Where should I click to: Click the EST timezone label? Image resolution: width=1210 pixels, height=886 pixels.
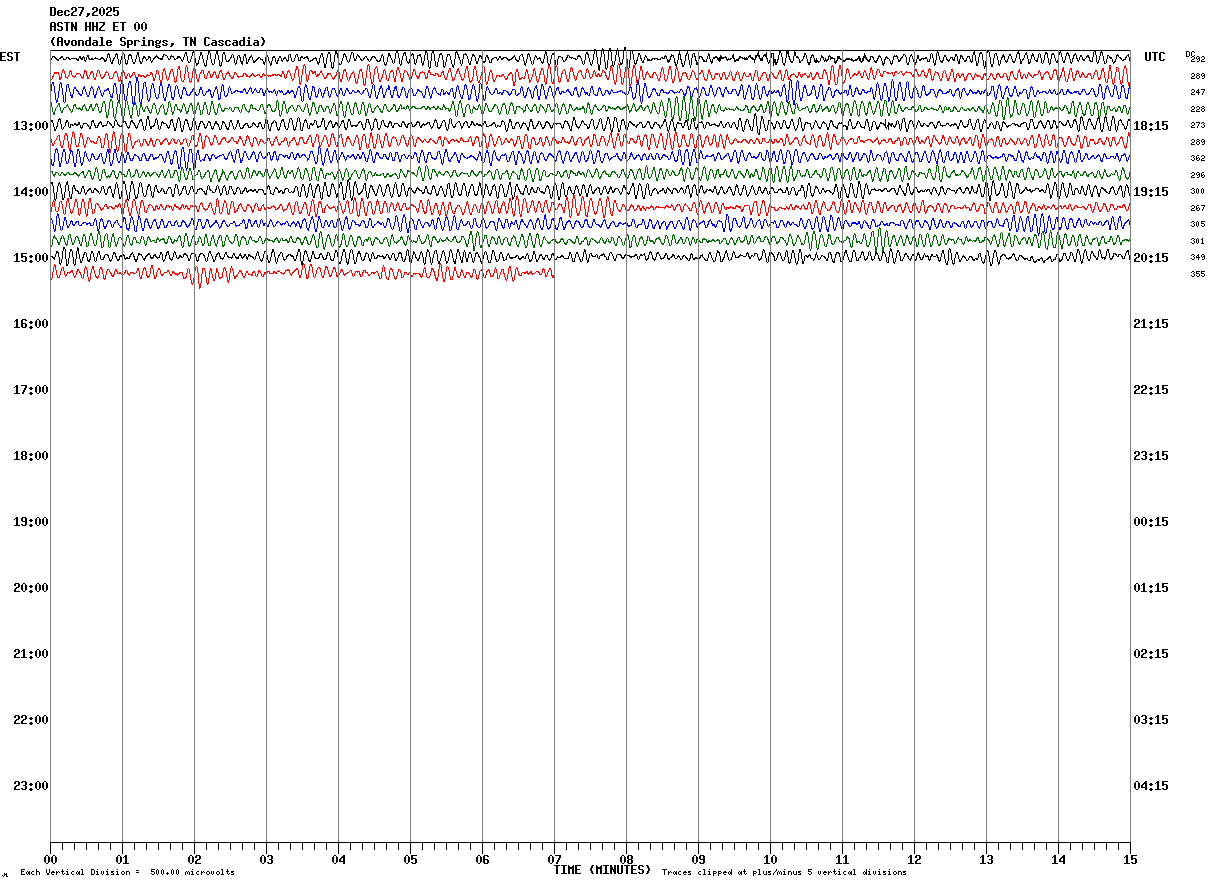(x=10, y=57)
